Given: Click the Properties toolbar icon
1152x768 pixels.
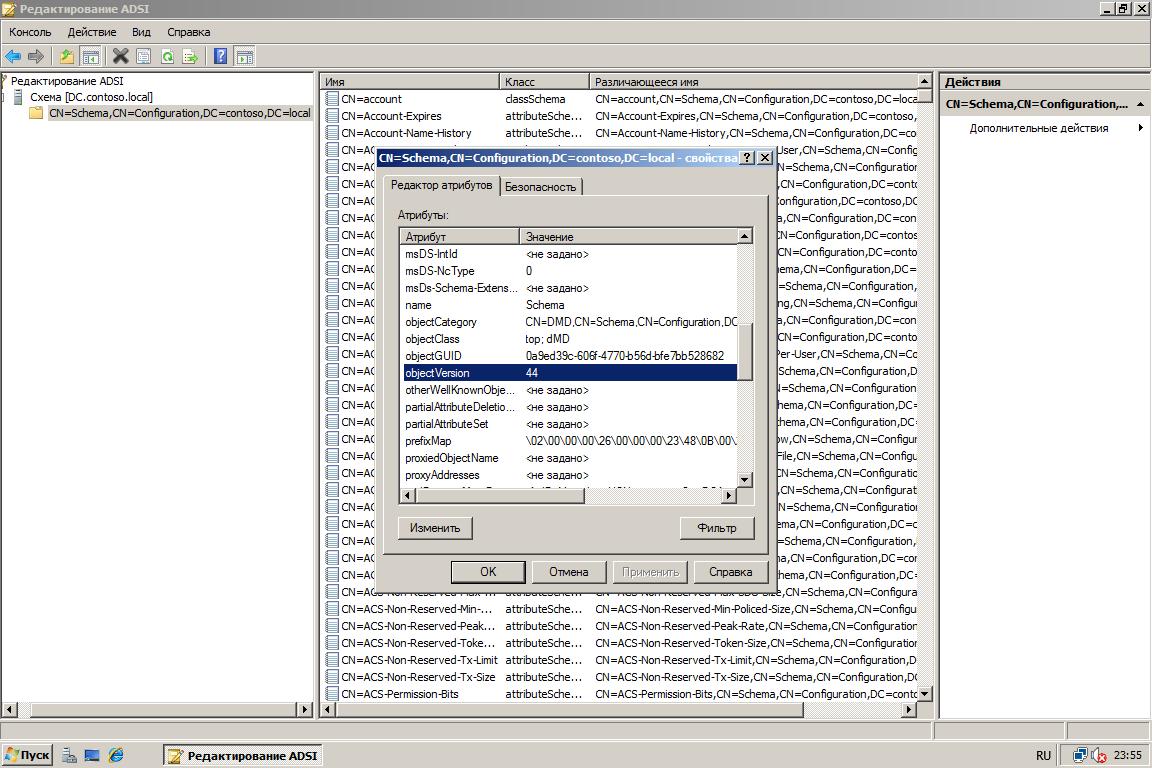Looking at the screenshot, I should [x=144, y=57].
